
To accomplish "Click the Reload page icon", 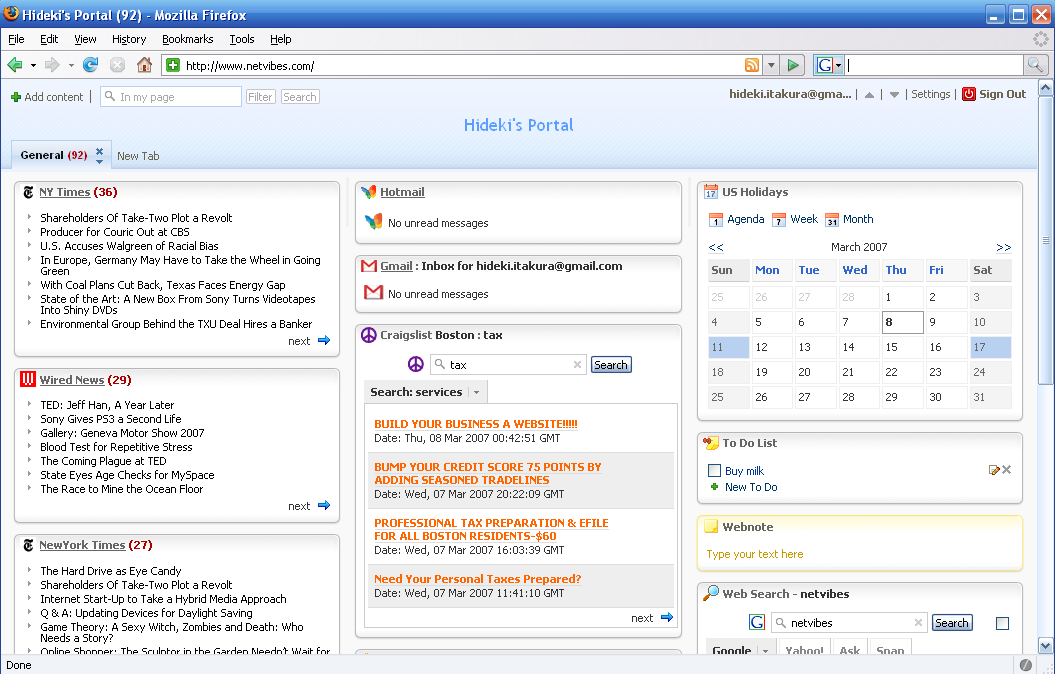I will click(91, 65).
